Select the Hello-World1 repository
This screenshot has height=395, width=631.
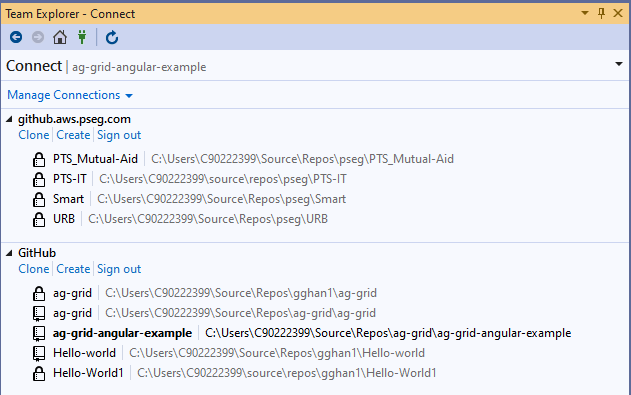(88, 373)
